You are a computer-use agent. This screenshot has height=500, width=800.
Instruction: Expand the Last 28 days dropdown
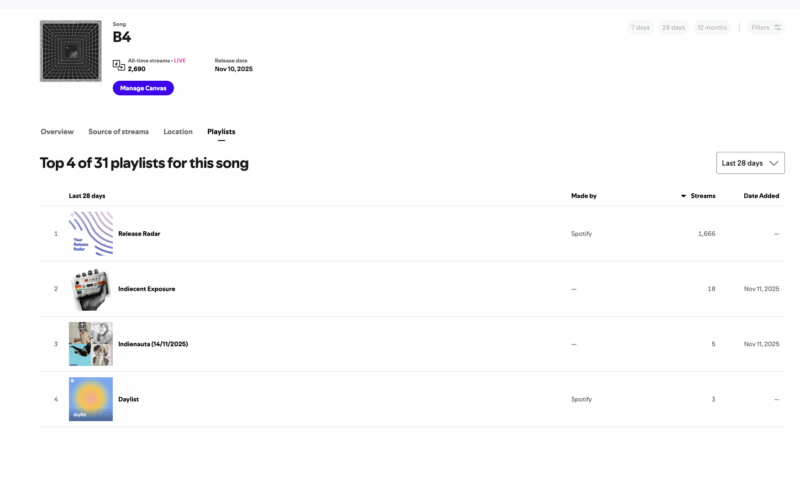pos(750,163)
